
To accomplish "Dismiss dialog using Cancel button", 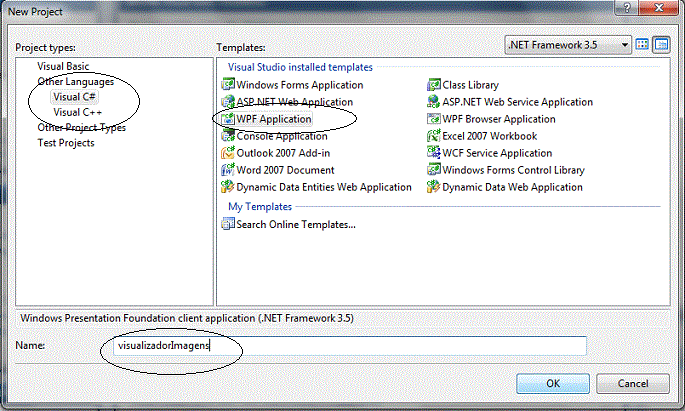I will tap(633, 383).
